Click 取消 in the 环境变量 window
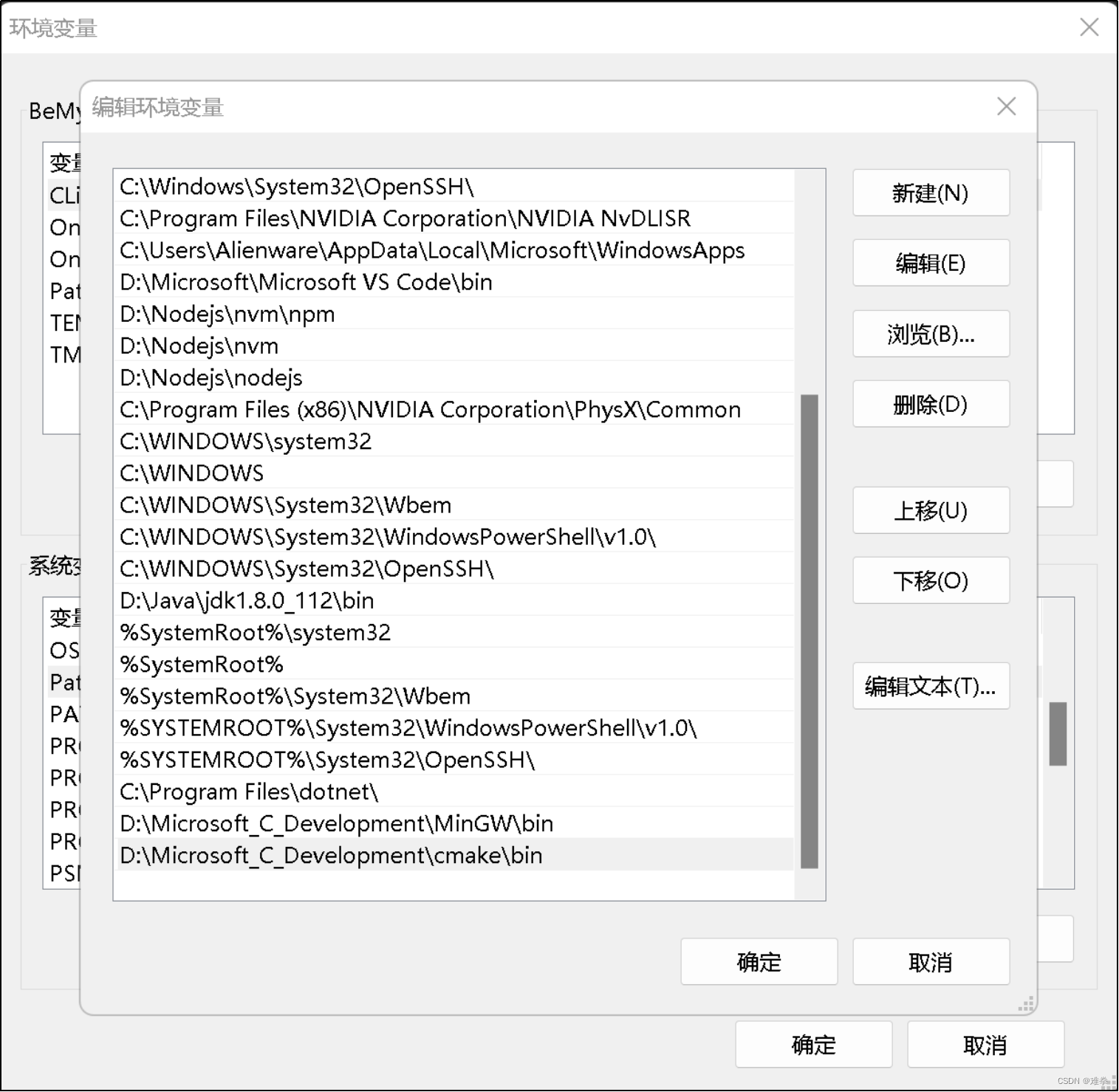The height and width of the screenshot is (1092, 1119). (985, 1044)
